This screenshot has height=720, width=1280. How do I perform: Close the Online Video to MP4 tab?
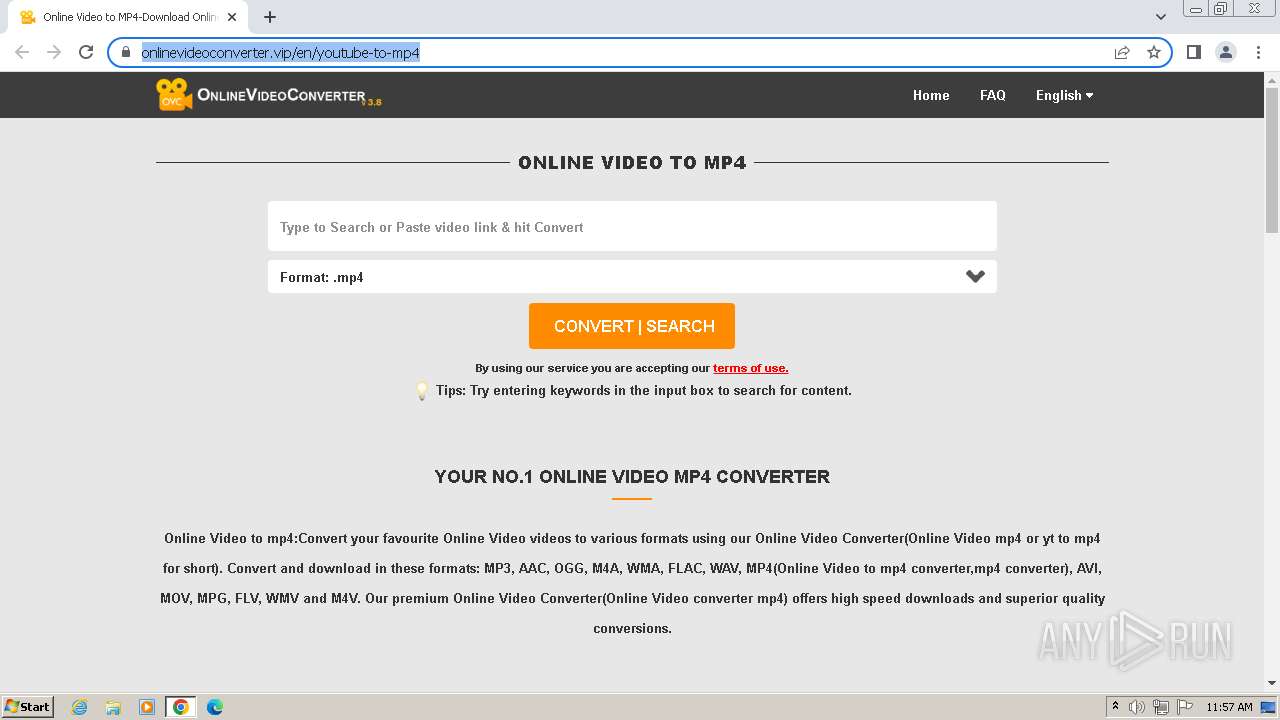232,17
